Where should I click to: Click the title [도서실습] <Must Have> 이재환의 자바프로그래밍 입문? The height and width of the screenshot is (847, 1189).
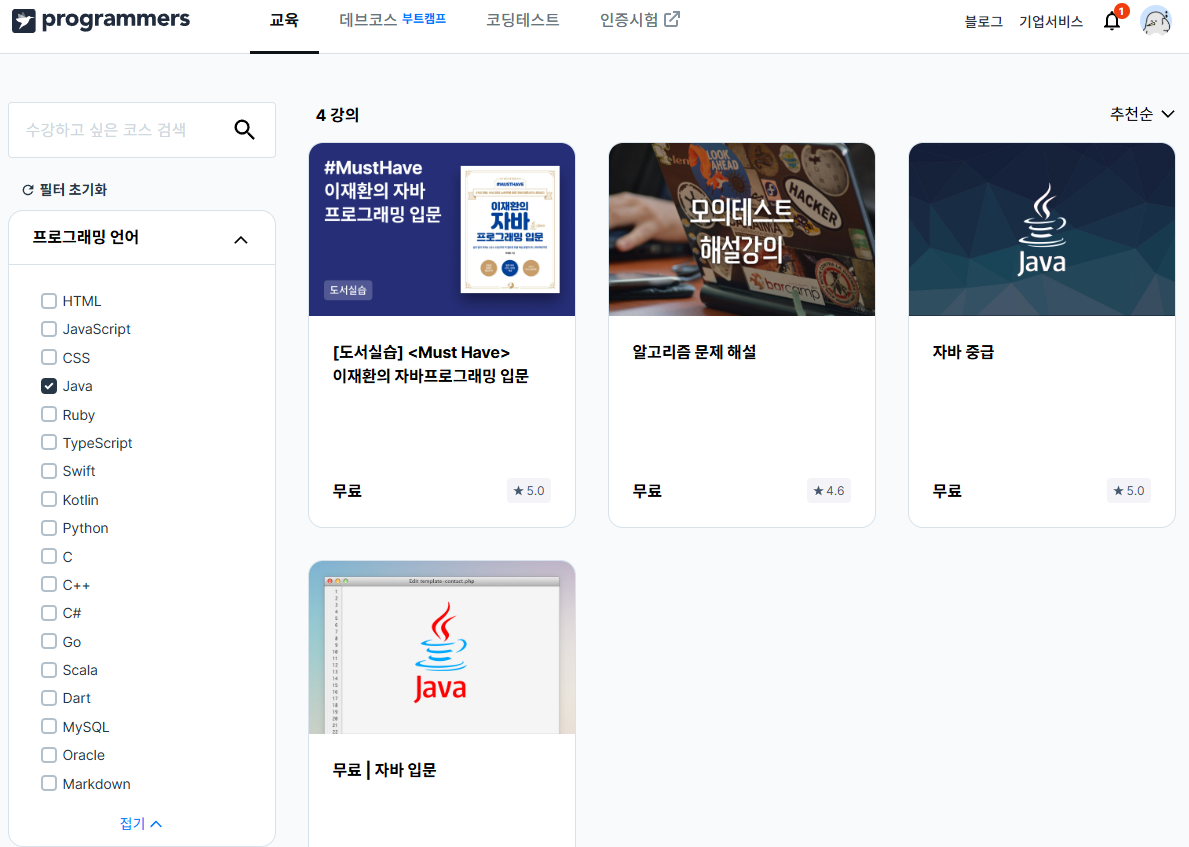(x=431, y=364)
